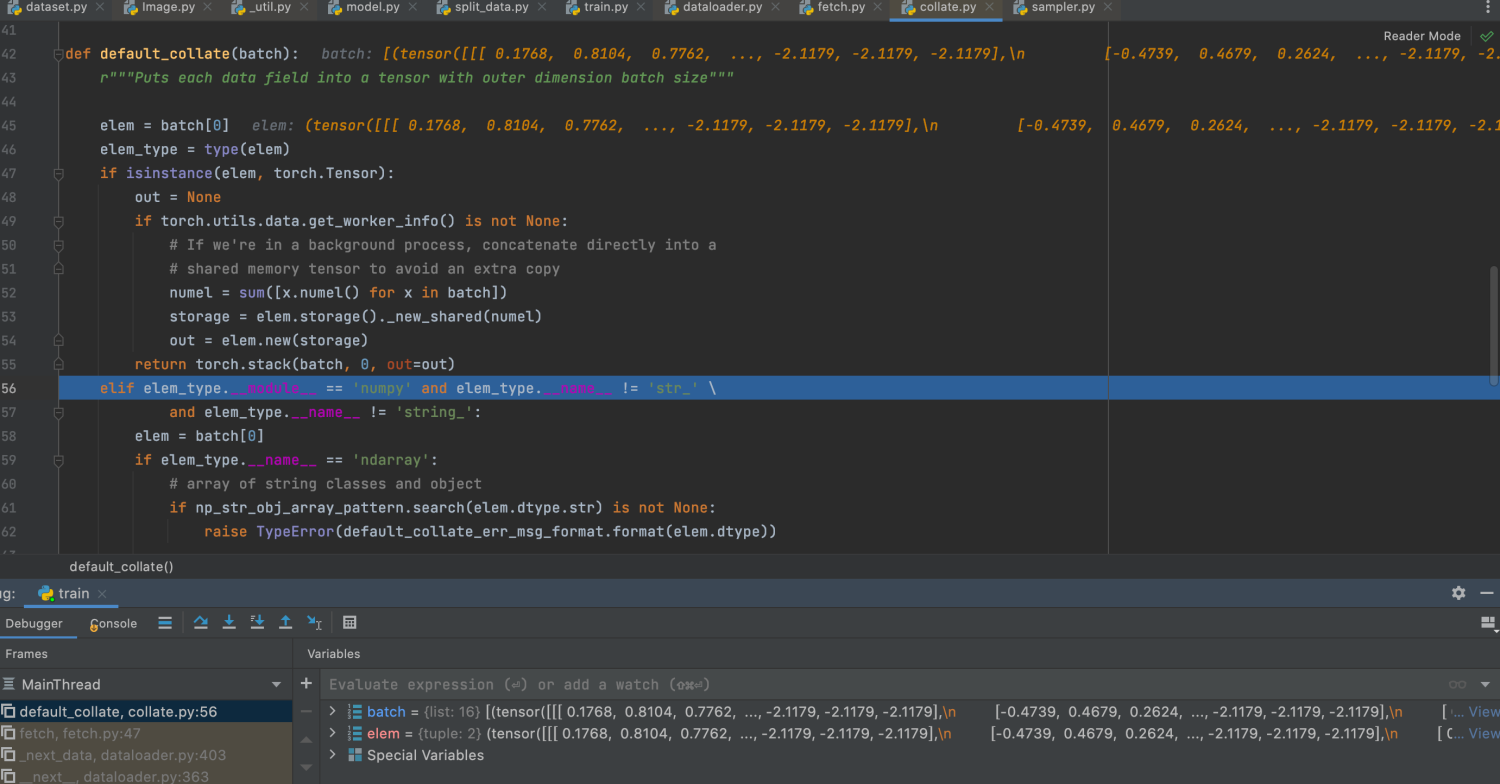Open debugger settings via the gear icon

coord(1459,593)
